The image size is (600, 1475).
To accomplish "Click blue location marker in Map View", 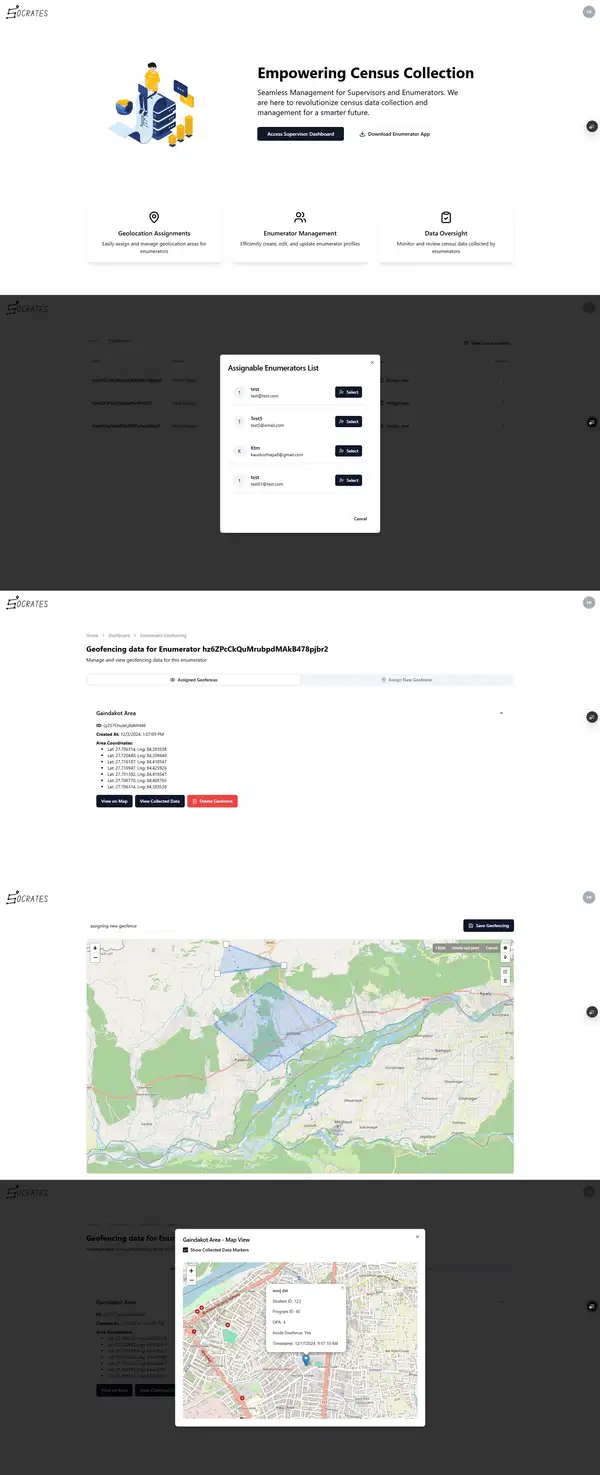I will (x=306, y=1358).
